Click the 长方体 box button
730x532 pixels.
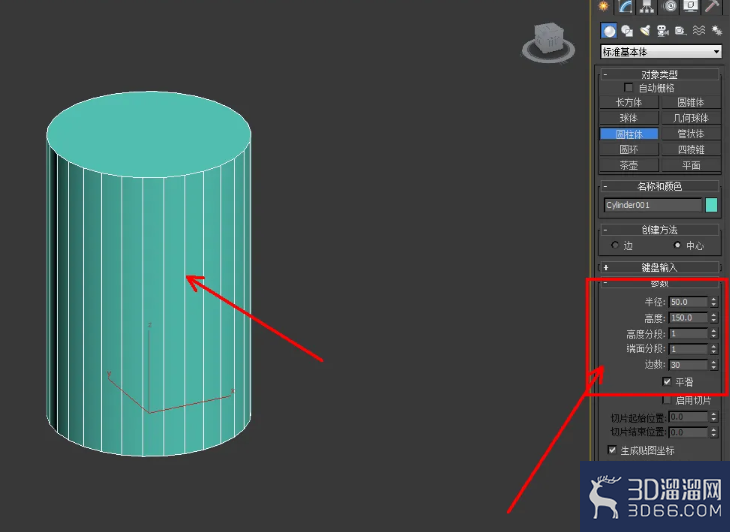pos(629,102)
